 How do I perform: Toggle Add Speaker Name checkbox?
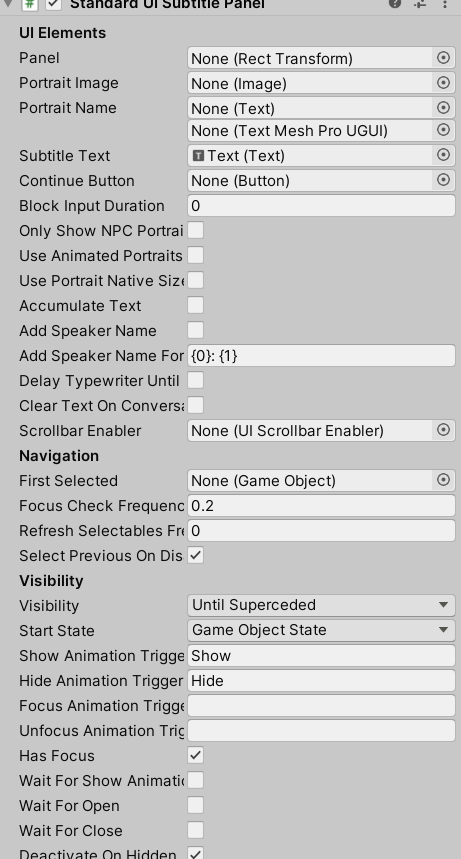[x=195, y=330]
